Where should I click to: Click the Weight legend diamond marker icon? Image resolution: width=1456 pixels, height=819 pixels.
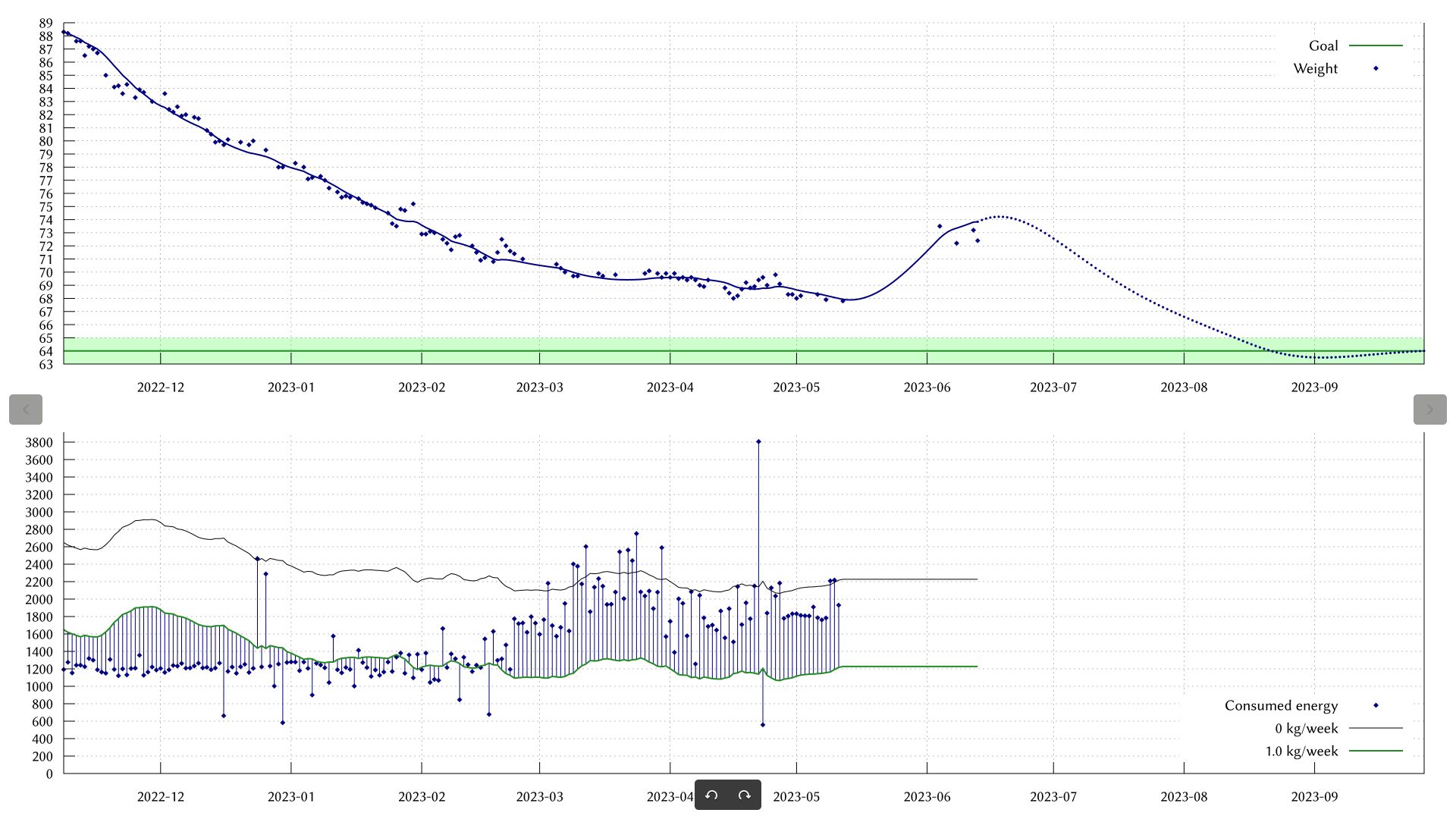[x=1376, y=68]
